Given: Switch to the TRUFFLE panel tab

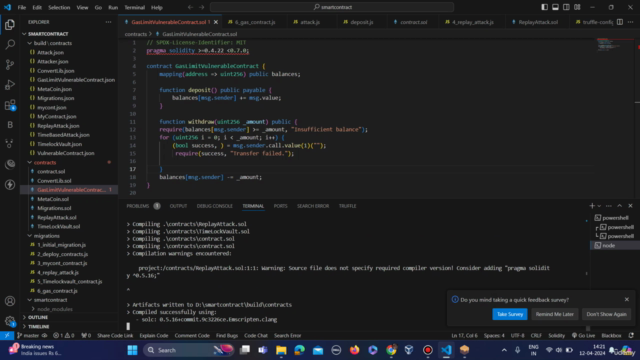Looking at the screenshot, I should tap(347, 206).
